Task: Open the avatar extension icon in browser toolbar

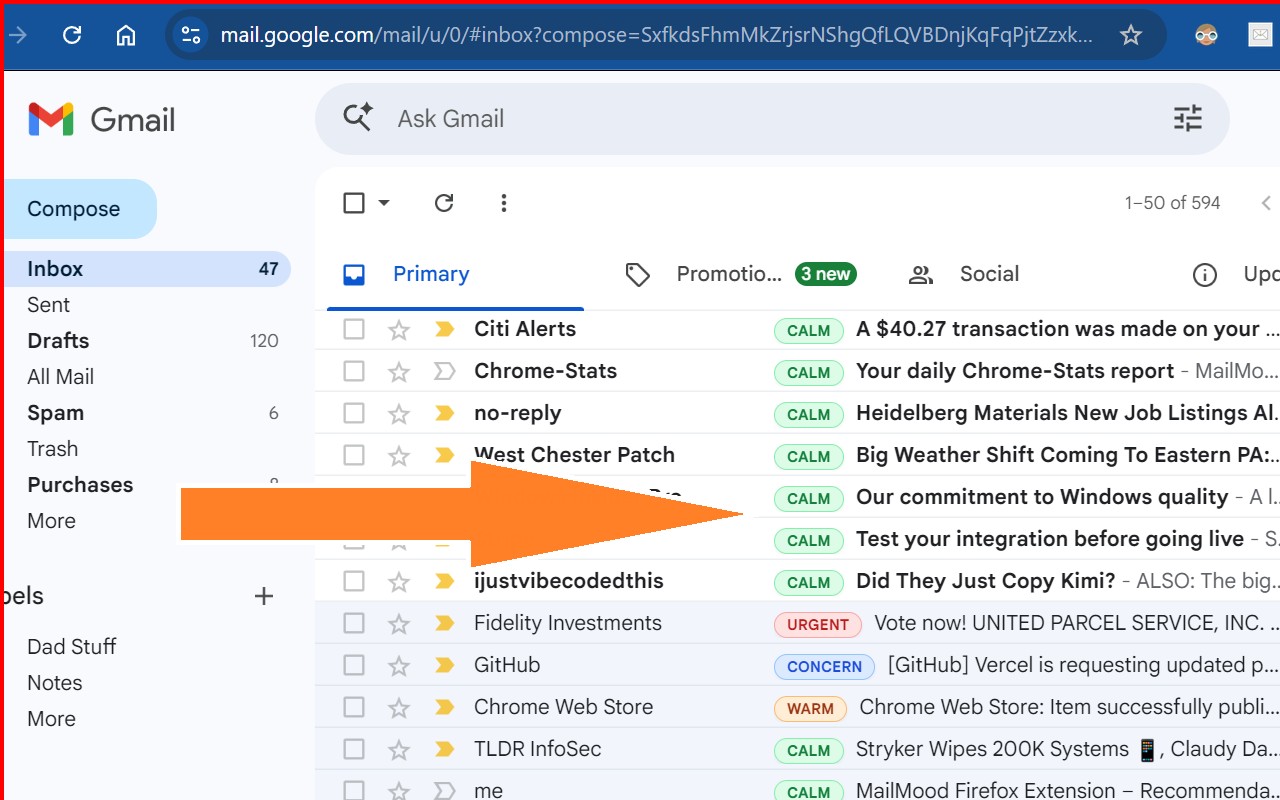Action: 1206,36
